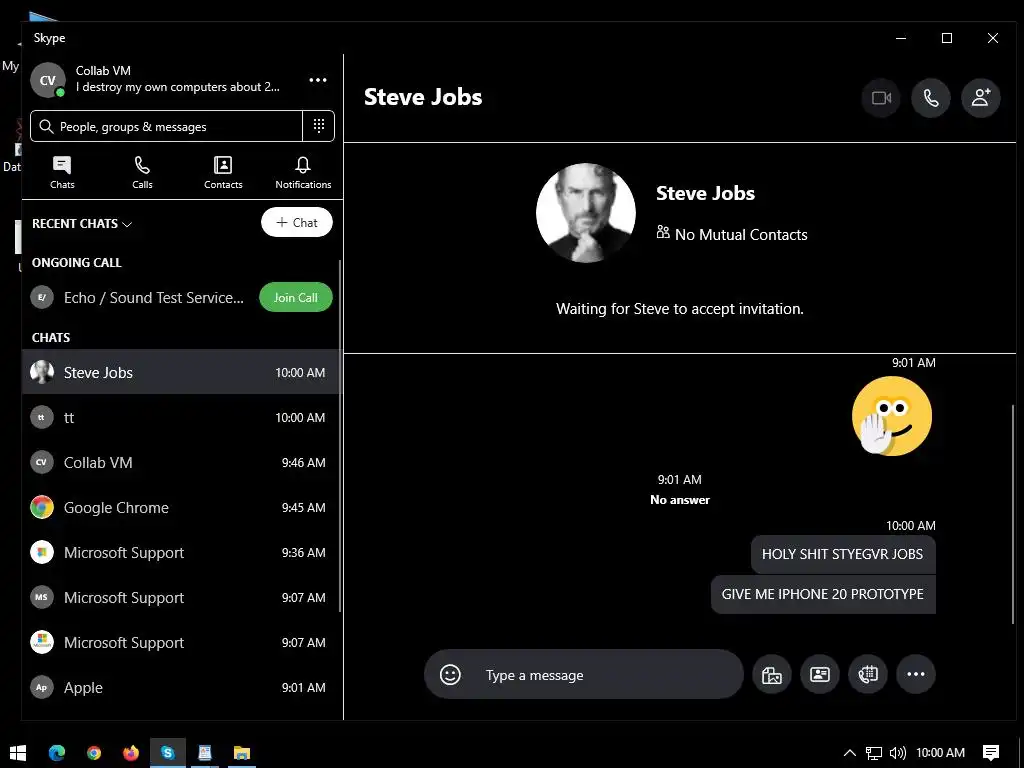Viewport: 1024px width, 768px height.
Task: Click the Apple chat avatar icon
Action: pyautogui.click(x=42, y=688)
